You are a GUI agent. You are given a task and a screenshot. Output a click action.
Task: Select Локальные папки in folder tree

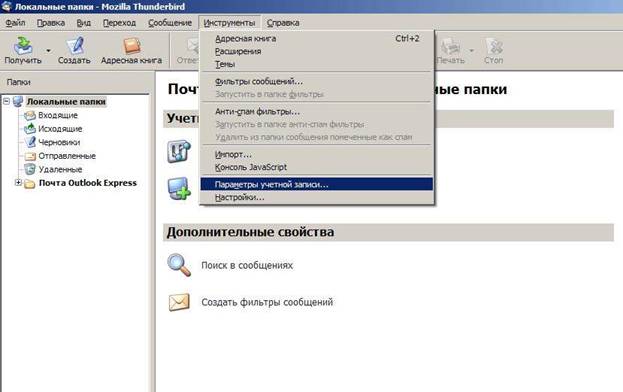[x=66, y=102]
